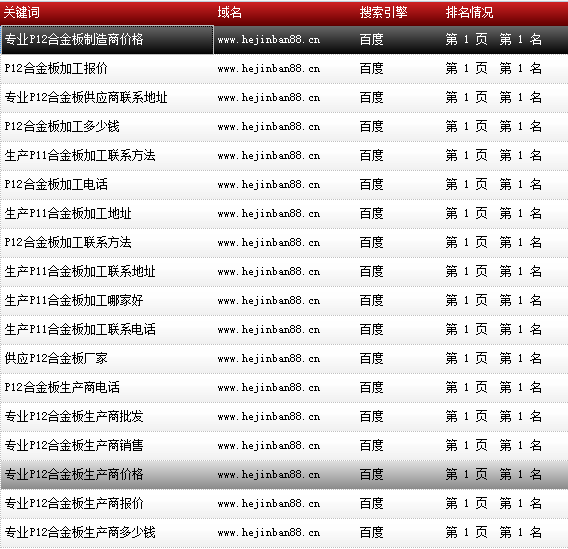This screenshot has width=568, height=549.
Task: Click ranking in P12合金板加工报价 row
Action: (x=493, y=68)
